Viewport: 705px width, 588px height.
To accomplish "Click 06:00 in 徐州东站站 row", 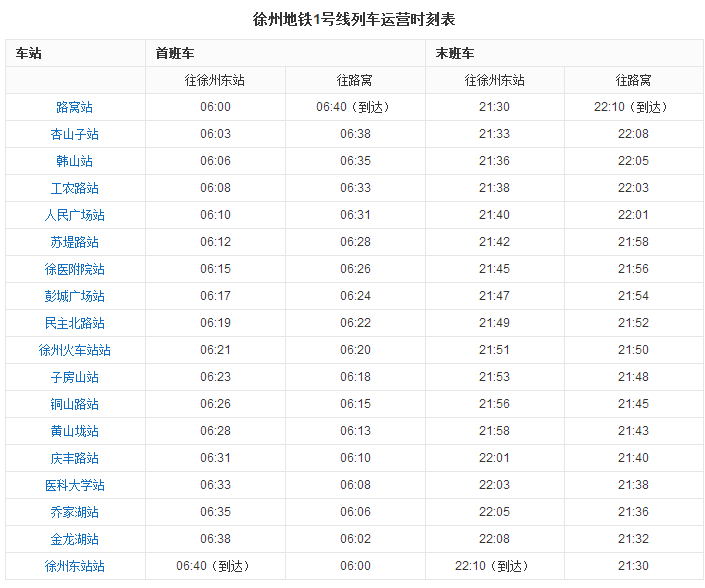I will [x=355, y=566].
